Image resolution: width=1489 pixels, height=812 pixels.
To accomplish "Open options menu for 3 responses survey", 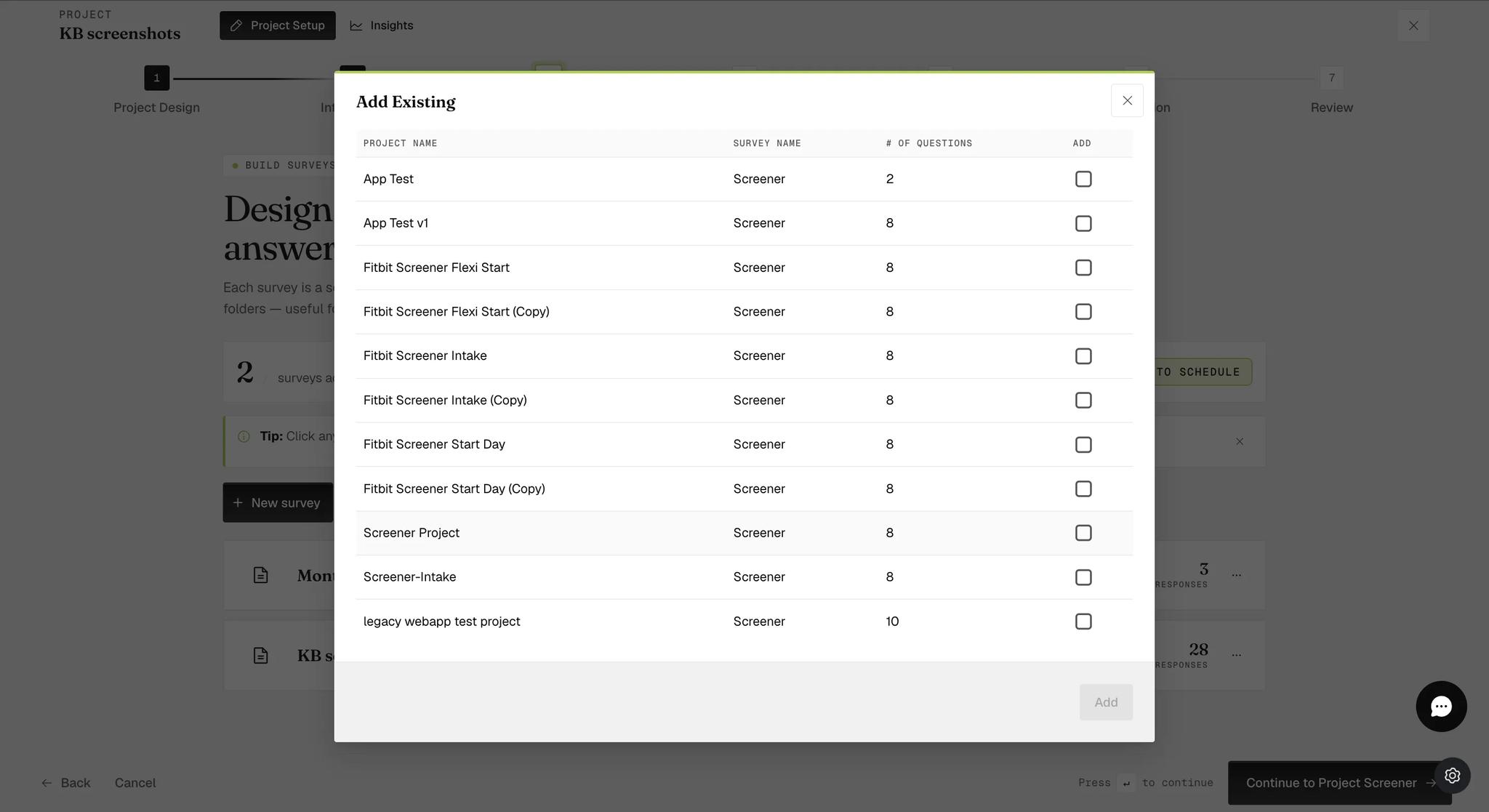I will point(1237,575).
